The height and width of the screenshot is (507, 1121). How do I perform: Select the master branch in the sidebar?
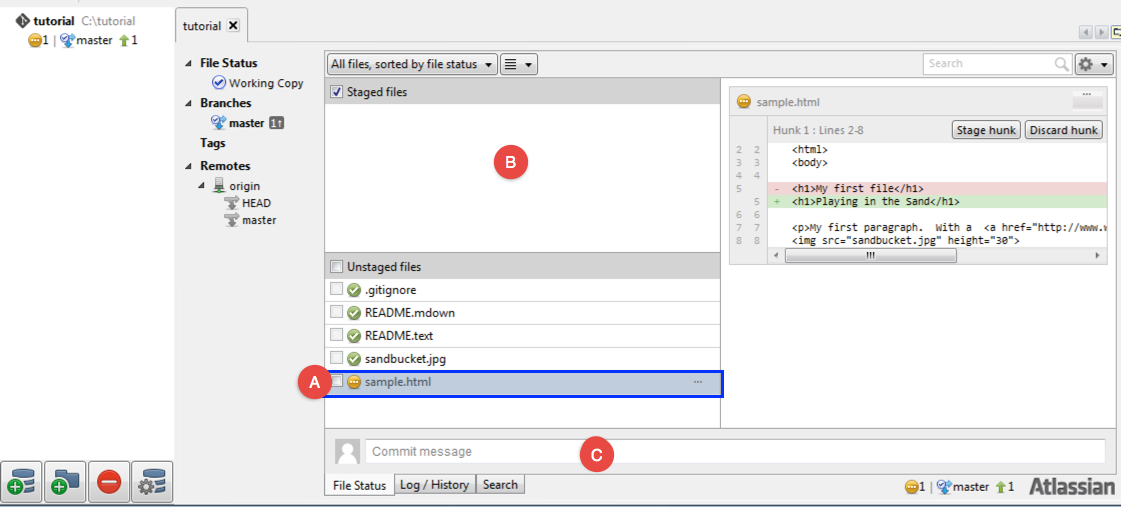(x=247, y=123)
